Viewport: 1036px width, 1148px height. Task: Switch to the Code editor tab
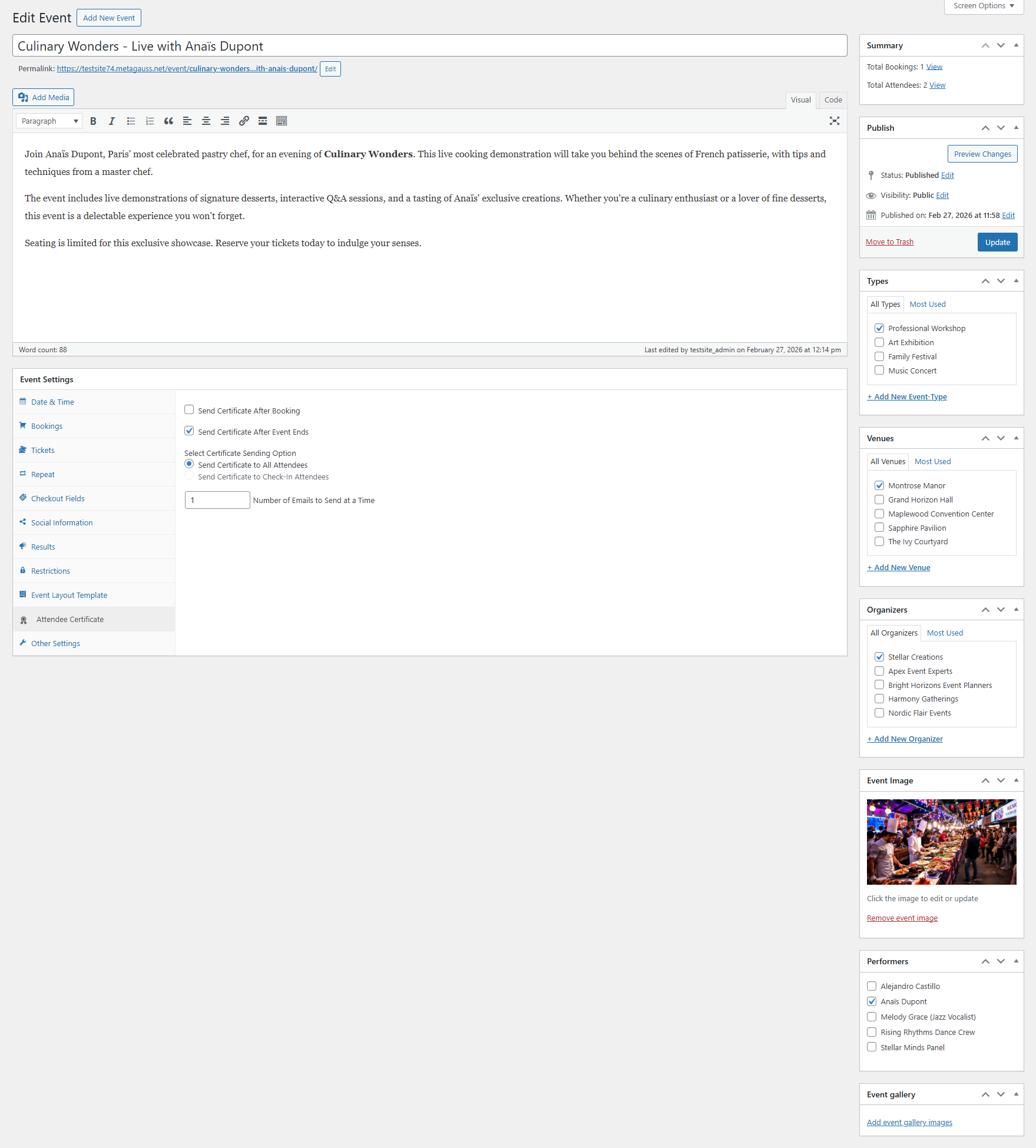click(833, 100)
